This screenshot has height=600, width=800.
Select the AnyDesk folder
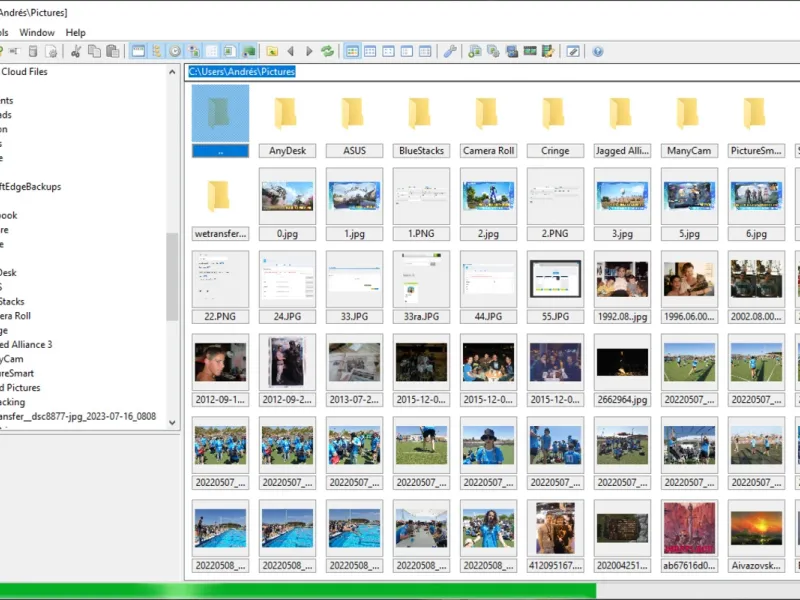tap(287, 121)
